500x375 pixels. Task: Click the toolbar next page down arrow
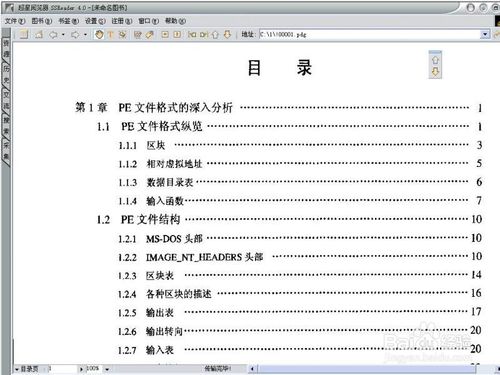[x=227, y=34]
